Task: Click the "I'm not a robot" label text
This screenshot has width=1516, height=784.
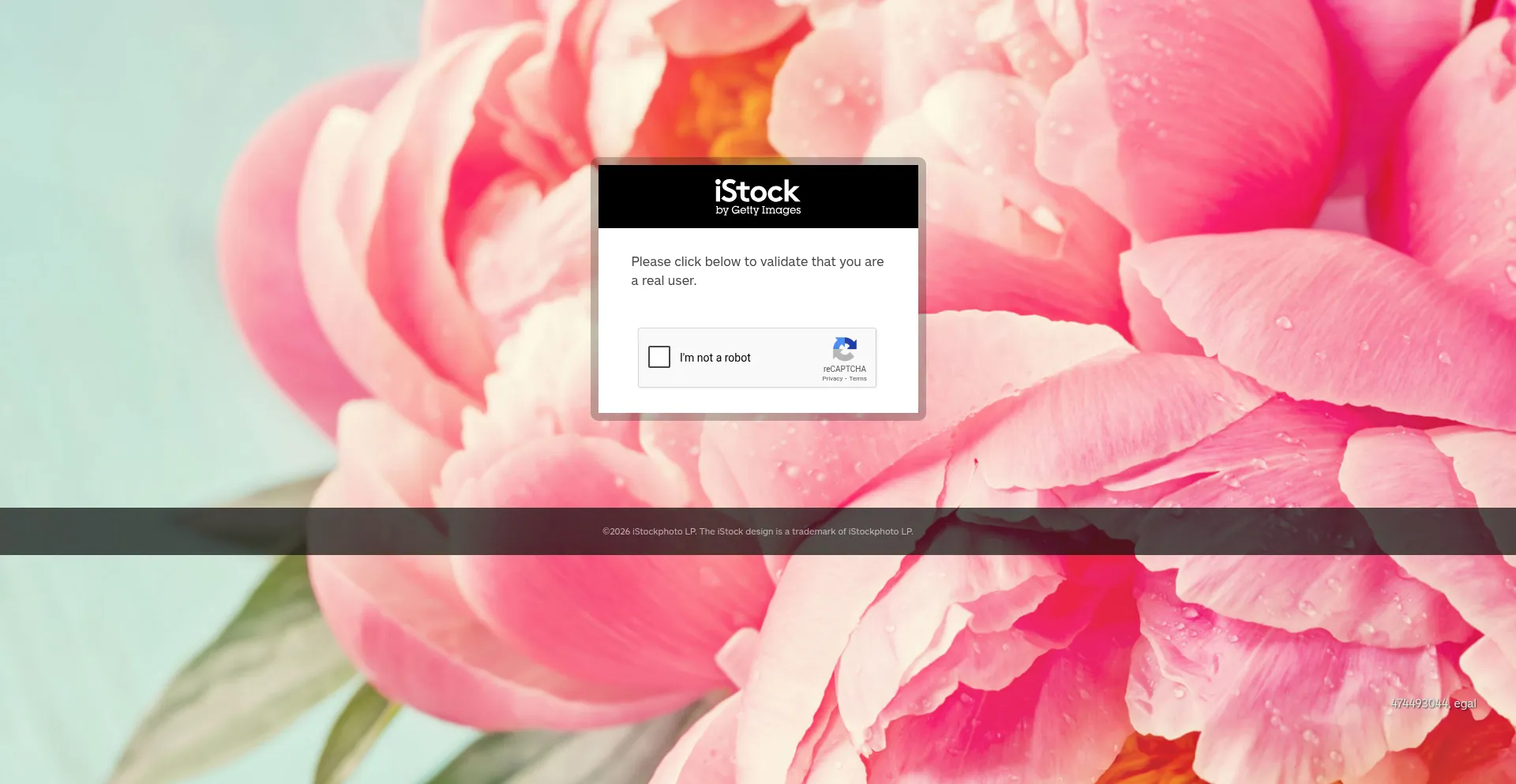Action: tap(715, 357)
